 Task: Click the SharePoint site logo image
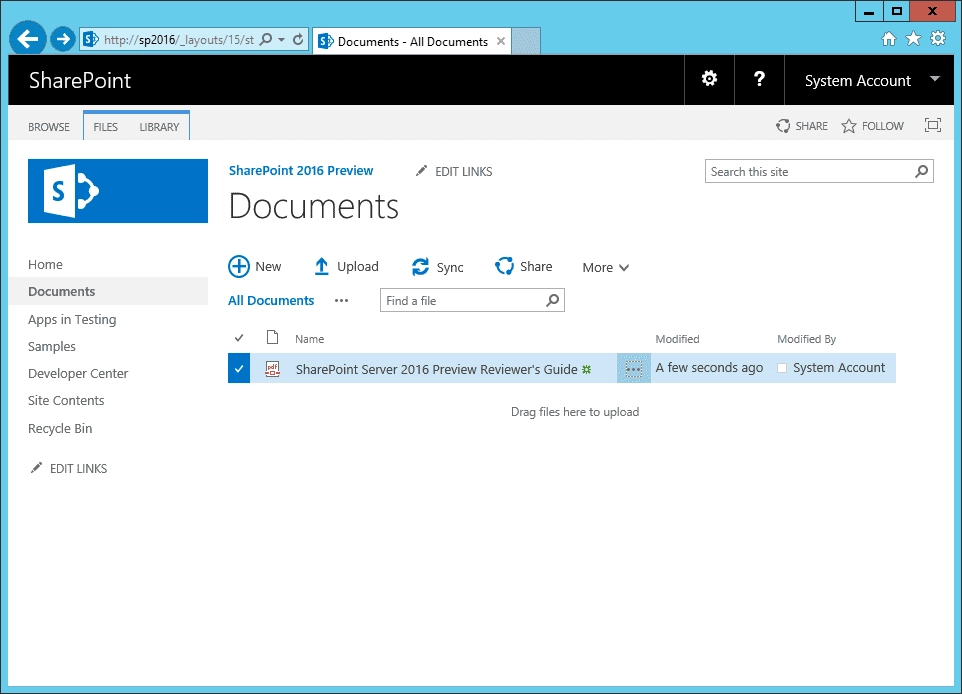tap(118, 191)
